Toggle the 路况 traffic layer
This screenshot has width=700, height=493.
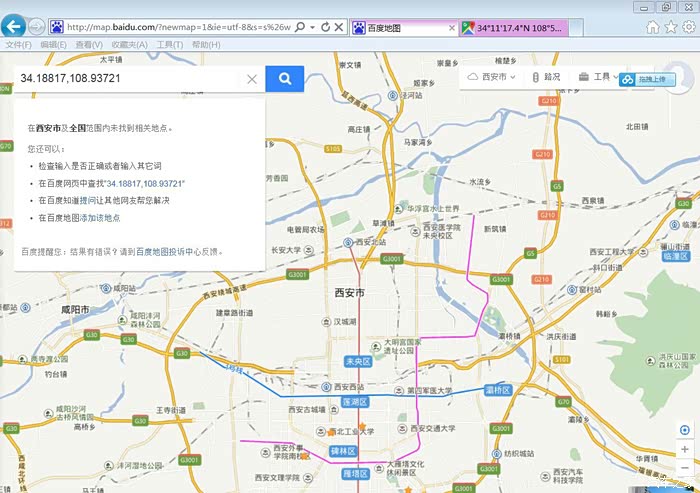545,77
